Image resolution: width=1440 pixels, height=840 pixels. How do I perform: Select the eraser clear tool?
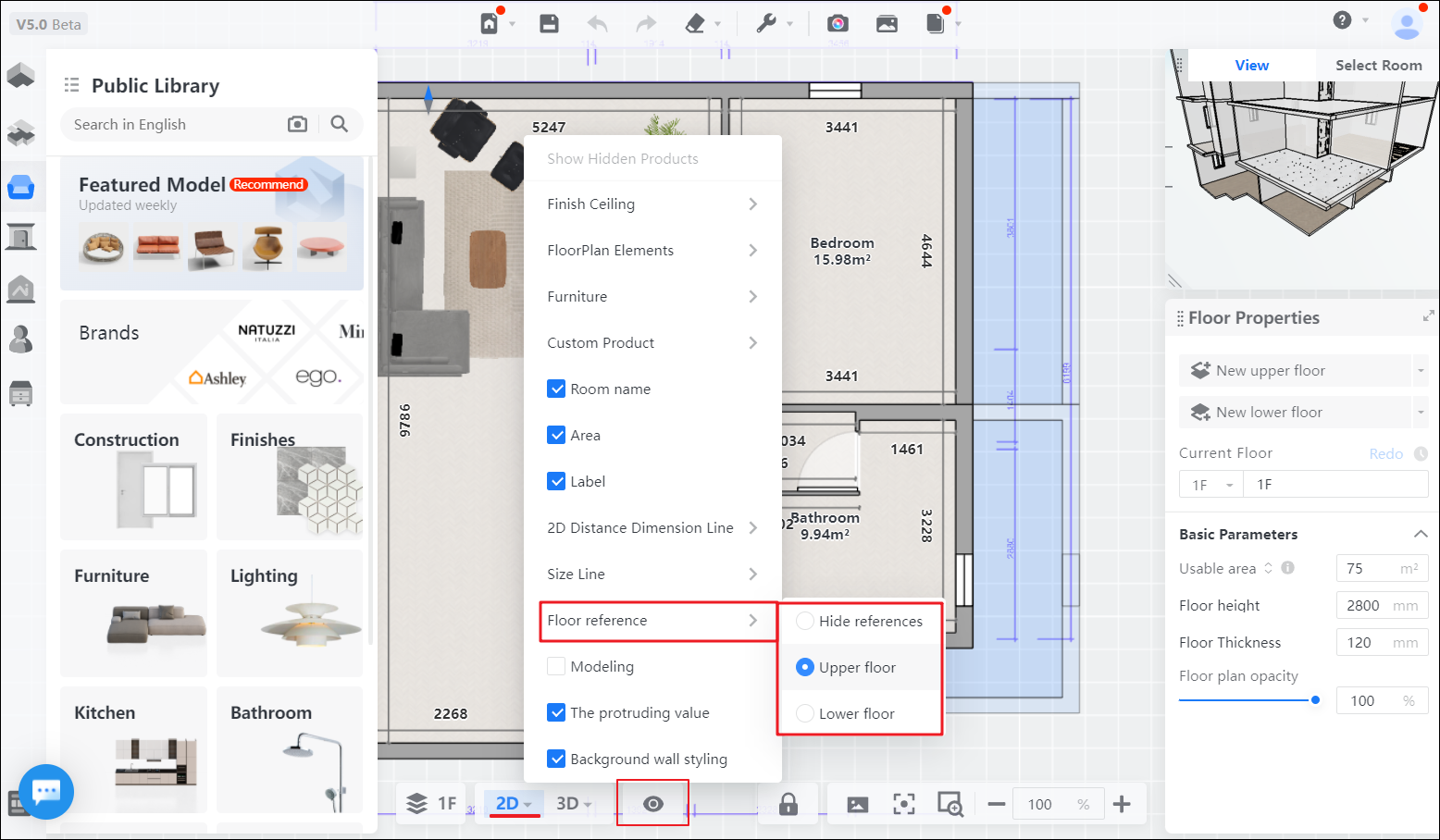695,24
